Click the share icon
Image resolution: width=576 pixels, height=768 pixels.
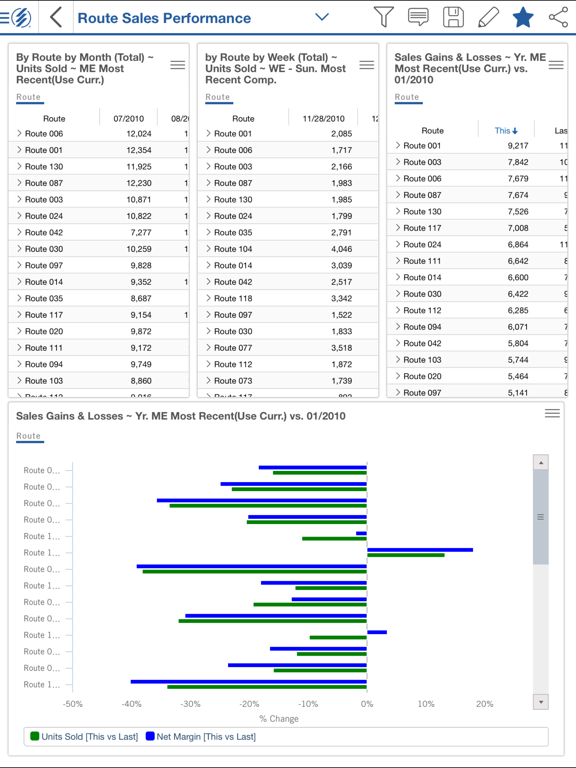coord(558,17)
